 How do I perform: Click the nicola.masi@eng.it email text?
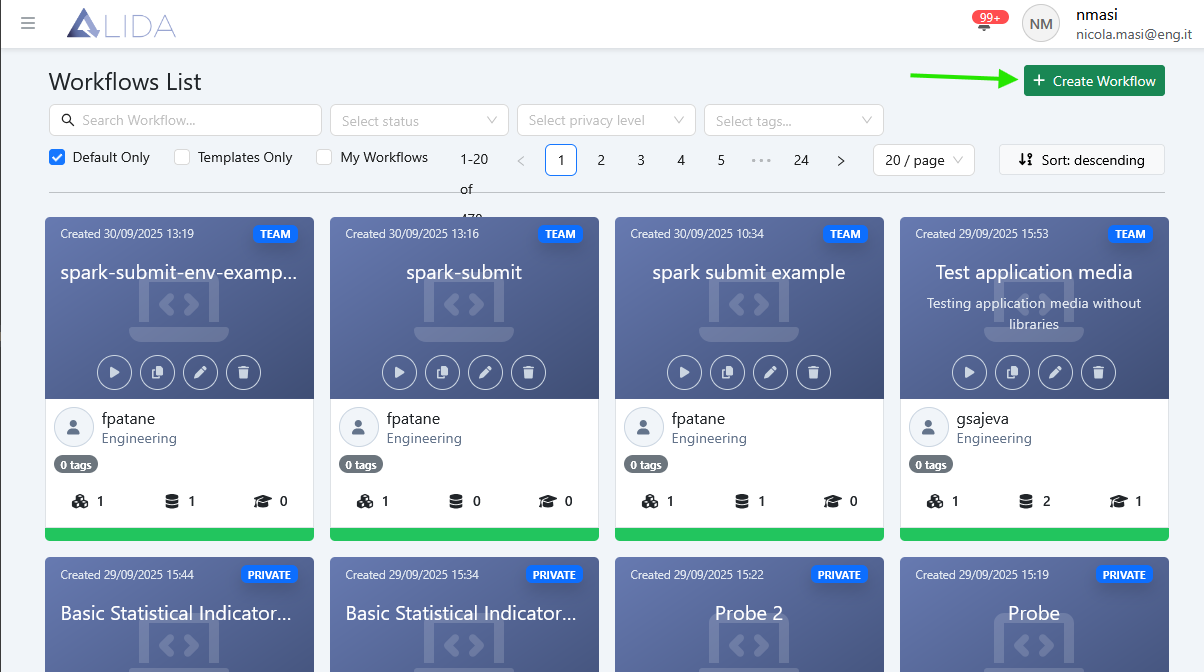1134,34
